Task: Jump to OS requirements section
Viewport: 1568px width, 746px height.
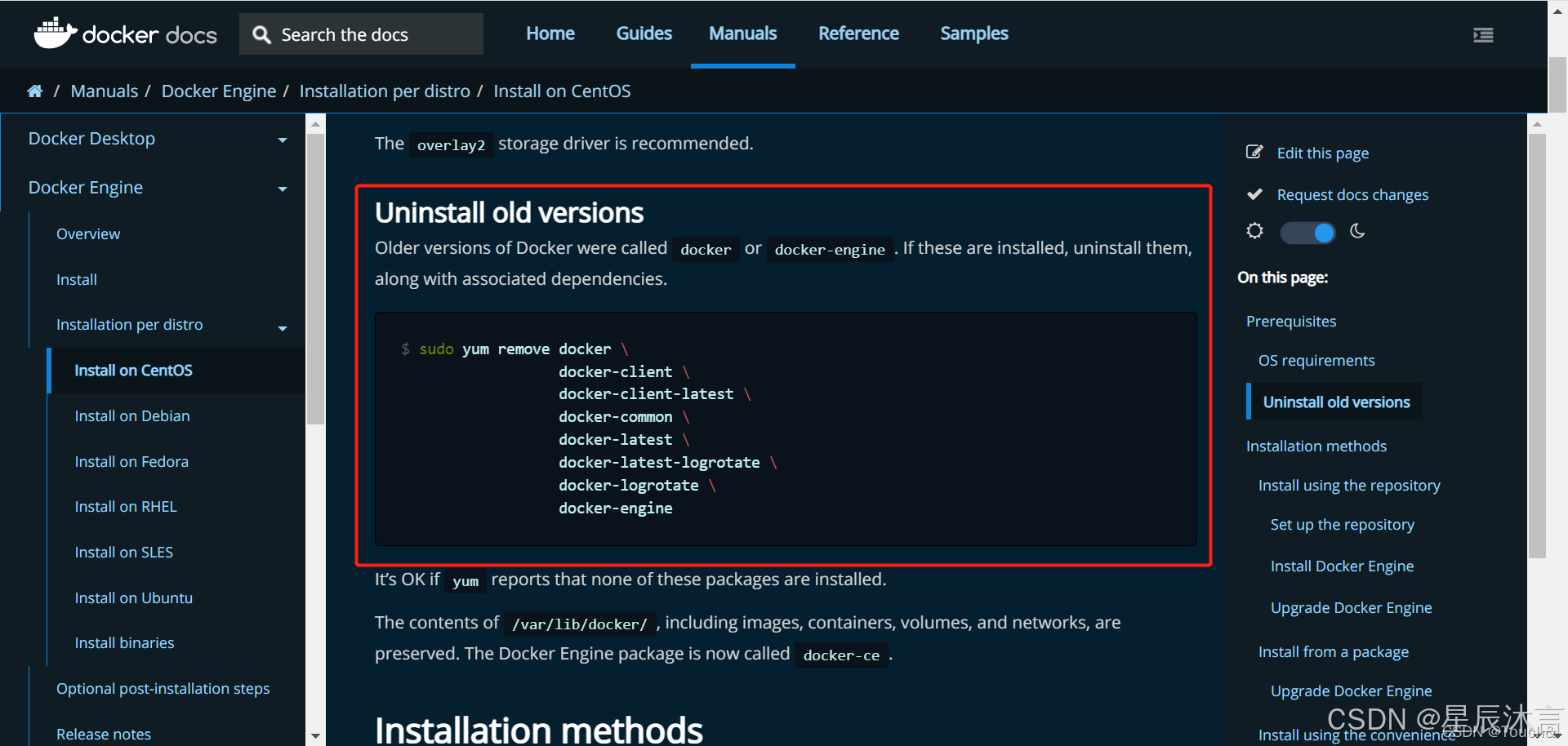Action: coord(1316,361)
